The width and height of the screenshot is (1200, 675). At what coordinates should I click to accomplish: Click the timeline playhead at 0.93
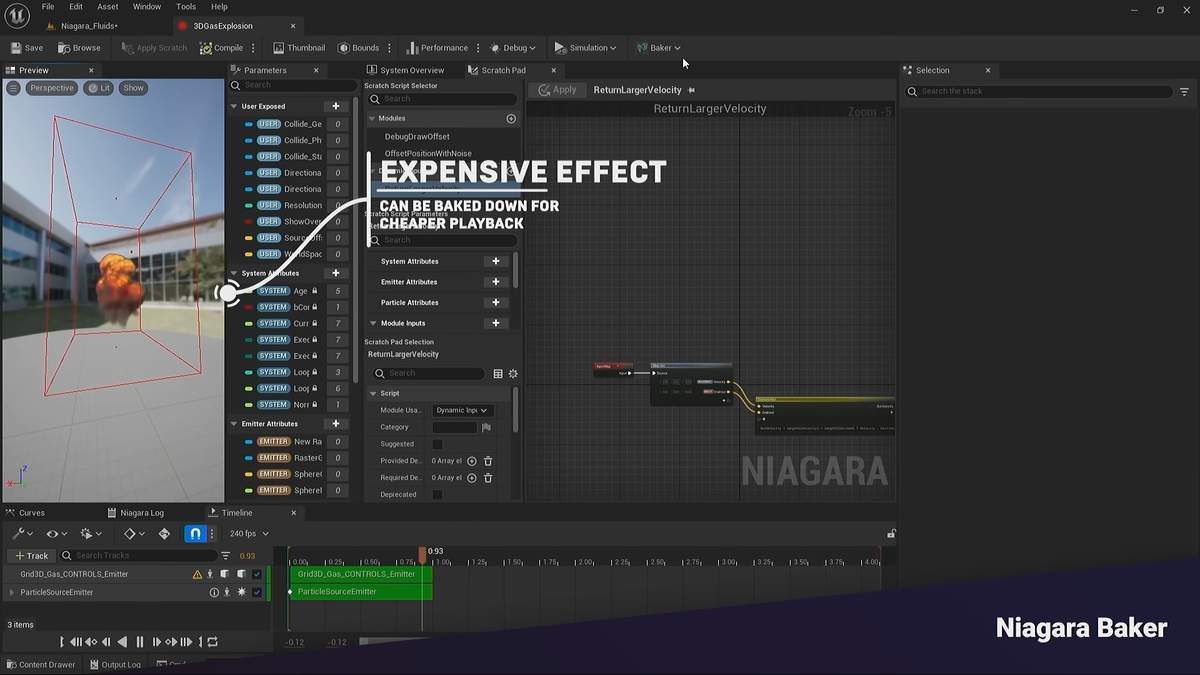[423, 554]
